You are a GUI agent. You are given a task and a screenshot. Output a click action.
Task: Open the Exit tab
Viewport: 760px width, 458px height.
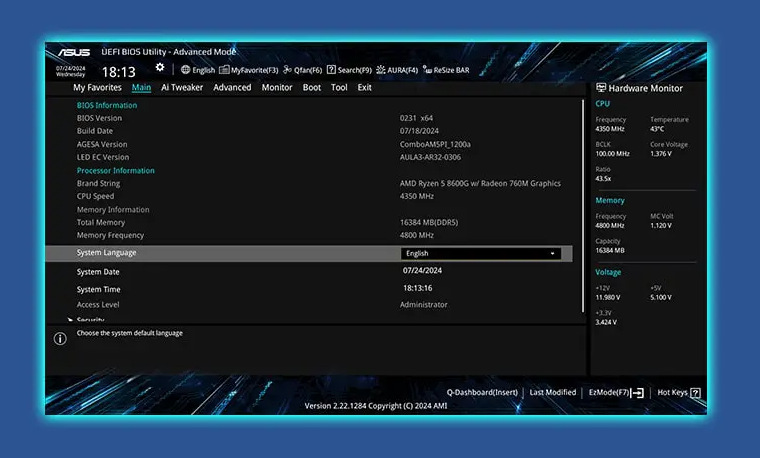pyautogui.click(x=364, y=87)
